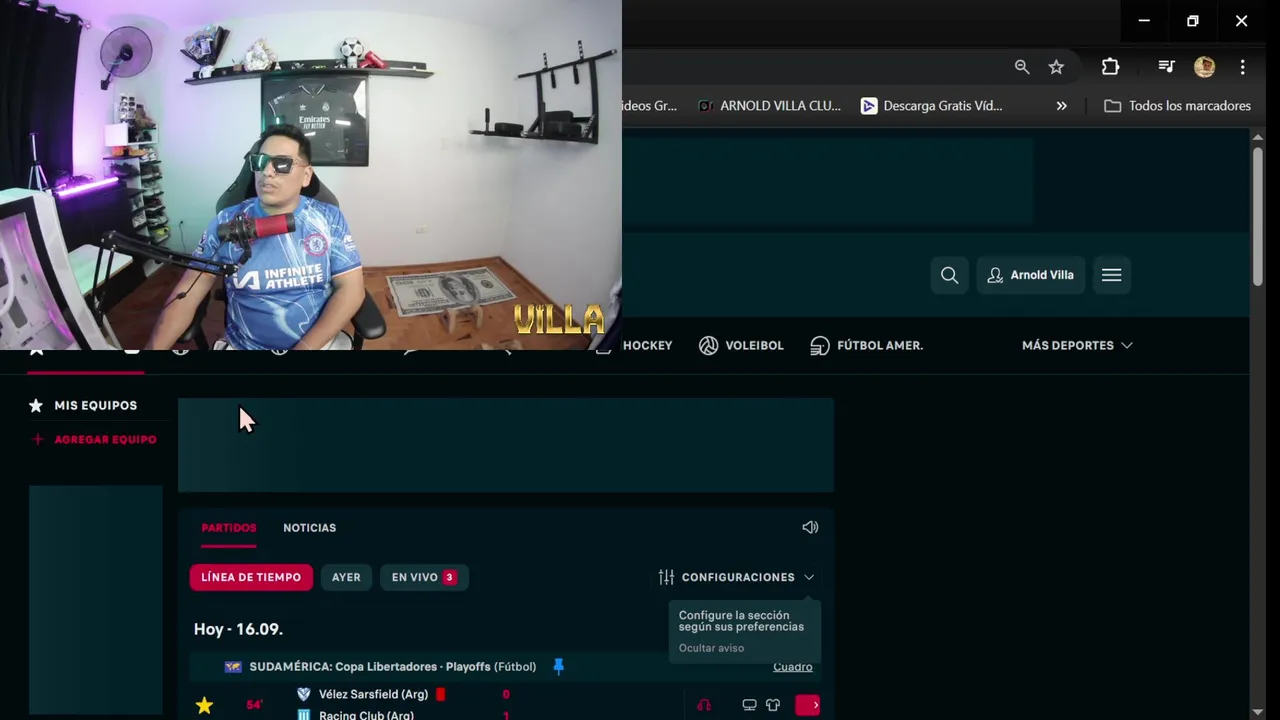Viewport: 1280px width, 720px height.
Task: Open Descarga Gratis Víd... bookmark
Action: (931, 106)
